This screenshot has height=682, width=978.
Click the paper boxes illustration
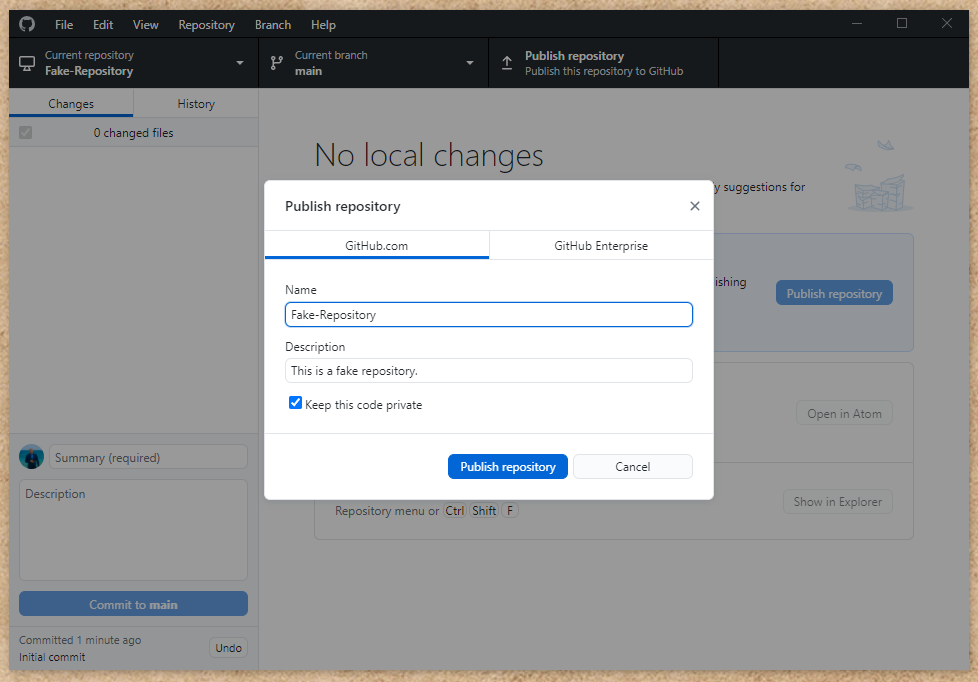click(x=879, y=177)
